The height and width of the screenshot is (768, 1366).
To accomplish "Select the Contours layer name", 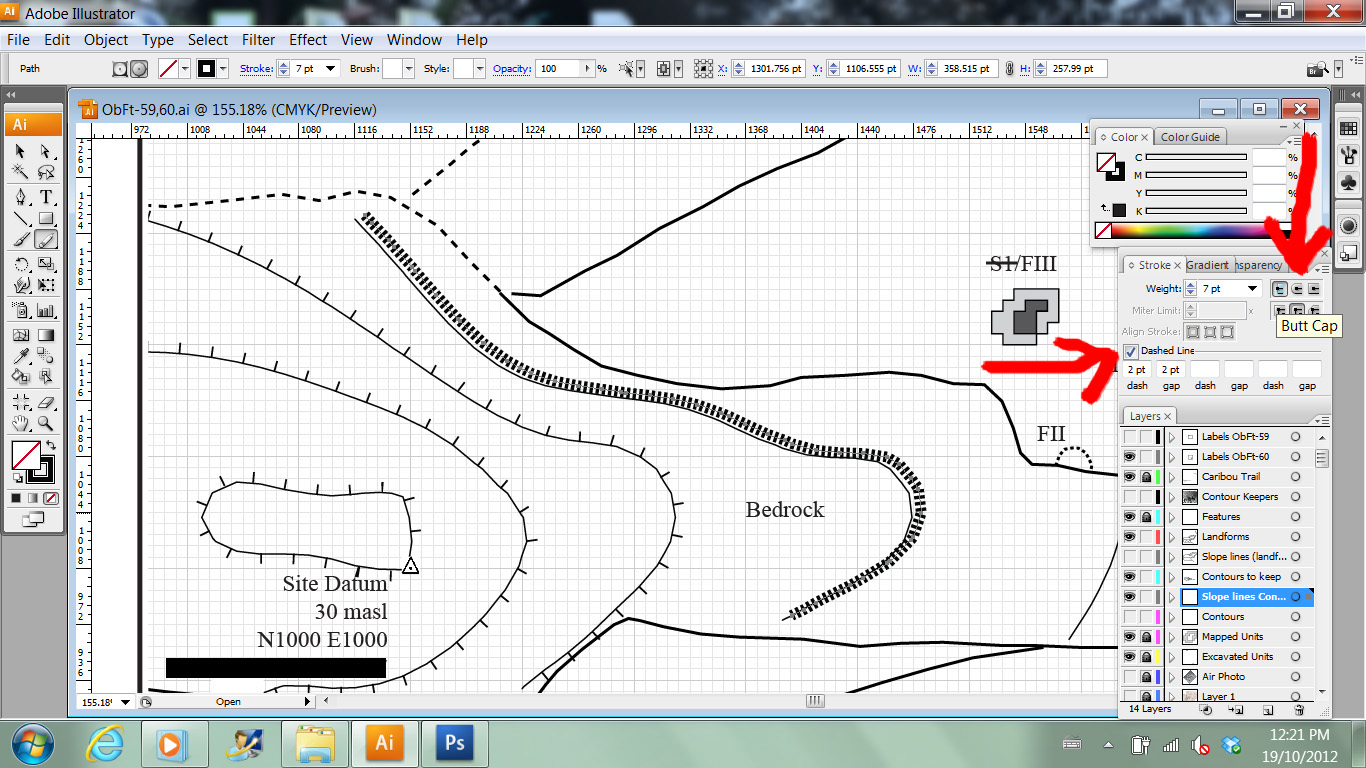I will tap(1223, 617).
